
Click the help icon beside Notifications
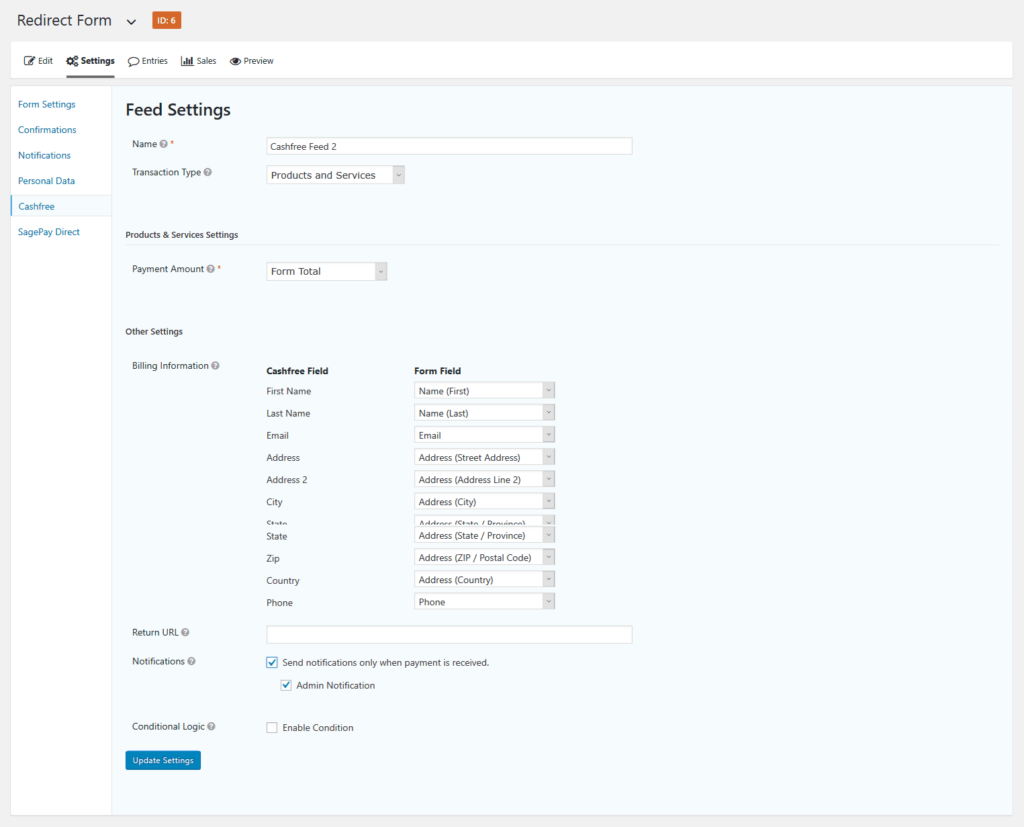[191, 661]
